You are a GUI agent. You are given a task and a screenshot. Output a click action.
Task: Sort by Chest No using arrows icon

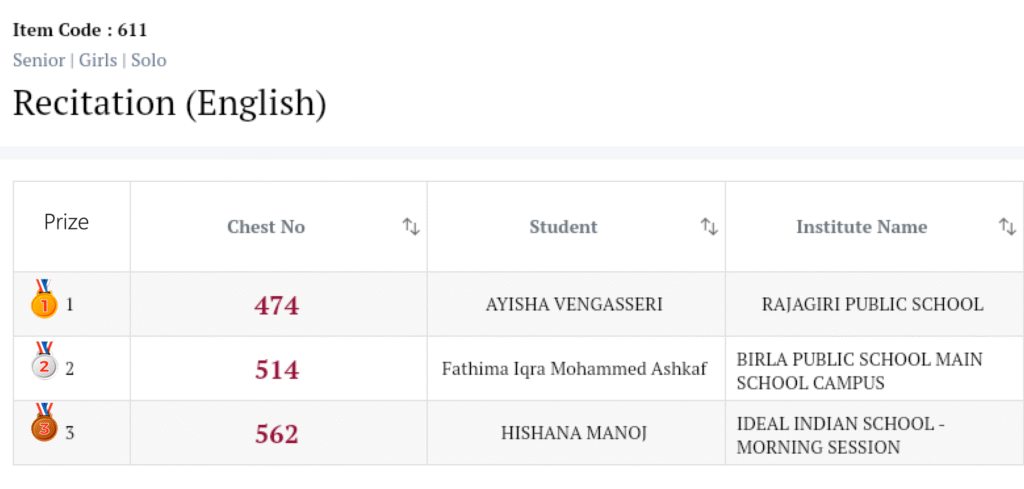click(411, 227)
